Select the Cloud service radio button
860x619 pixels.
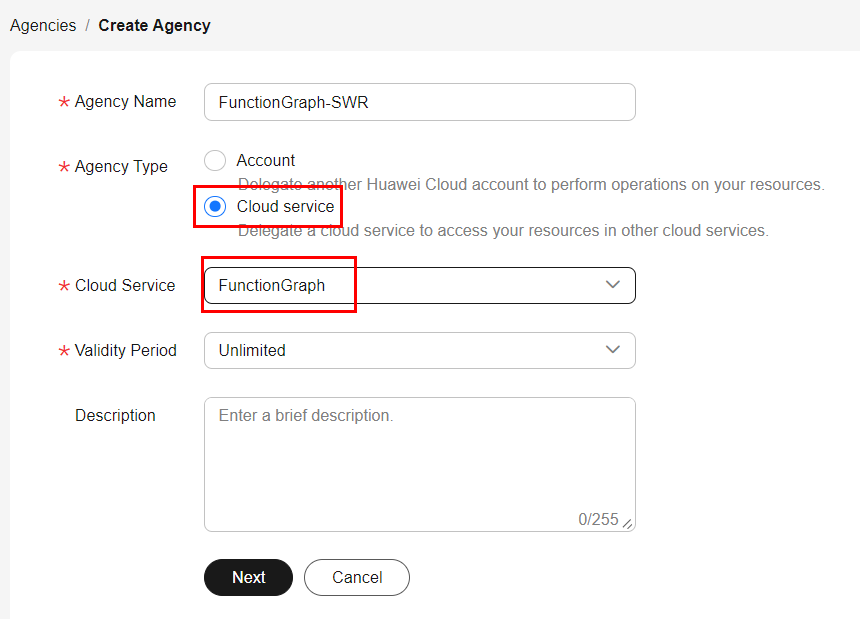[x=215, y=207]
